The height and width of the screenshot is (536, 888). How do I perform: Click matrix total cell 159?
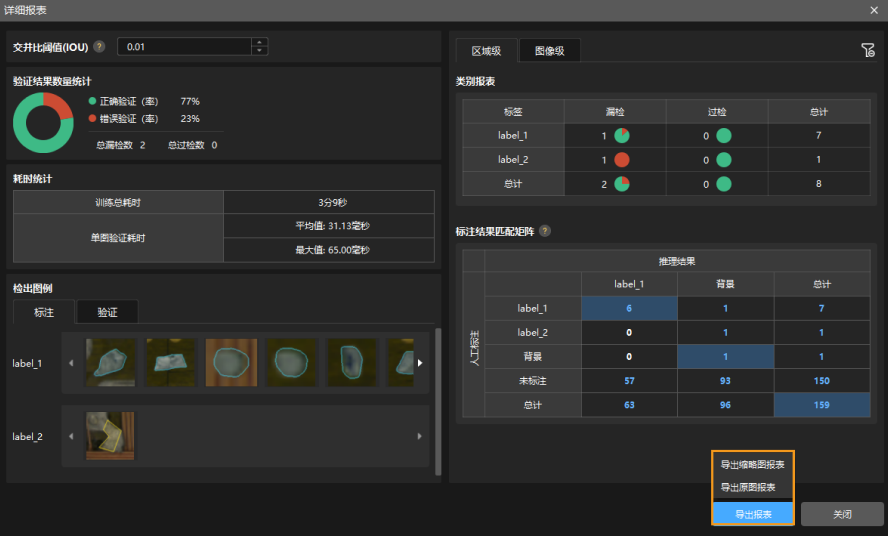coord(822,405)
